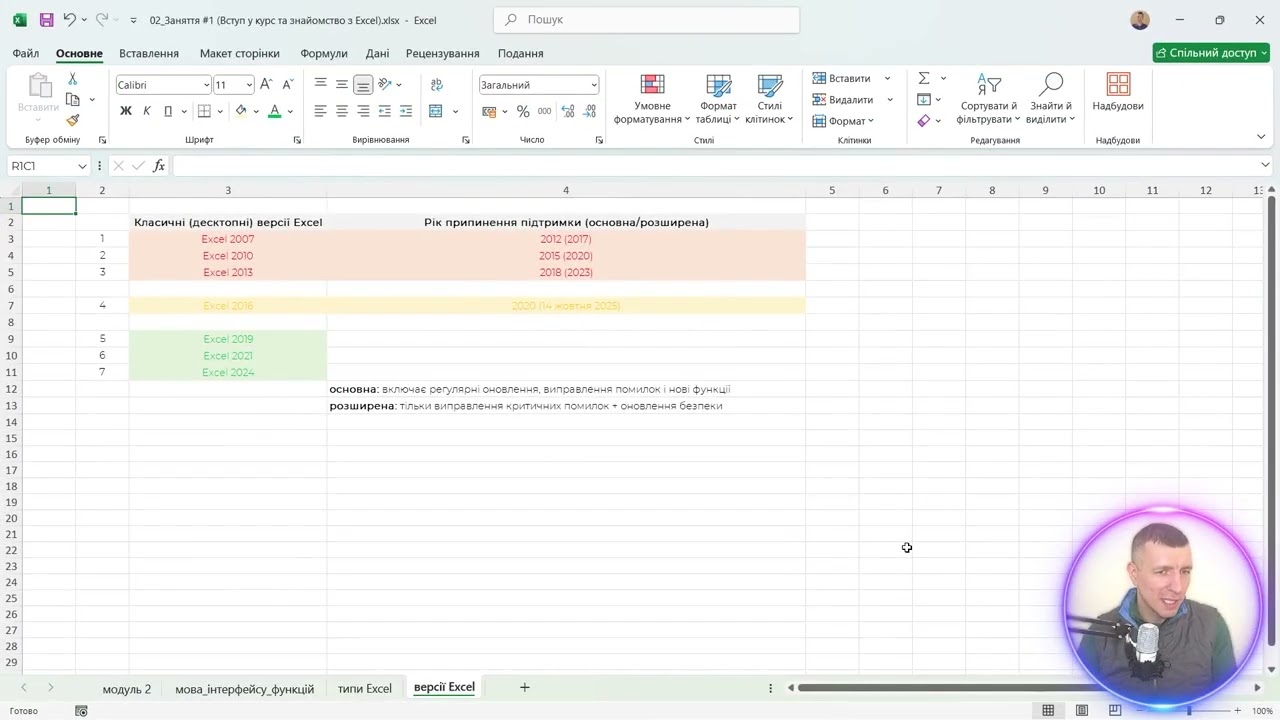
Task: Align text to middle of cell
Action: [342, 84]
